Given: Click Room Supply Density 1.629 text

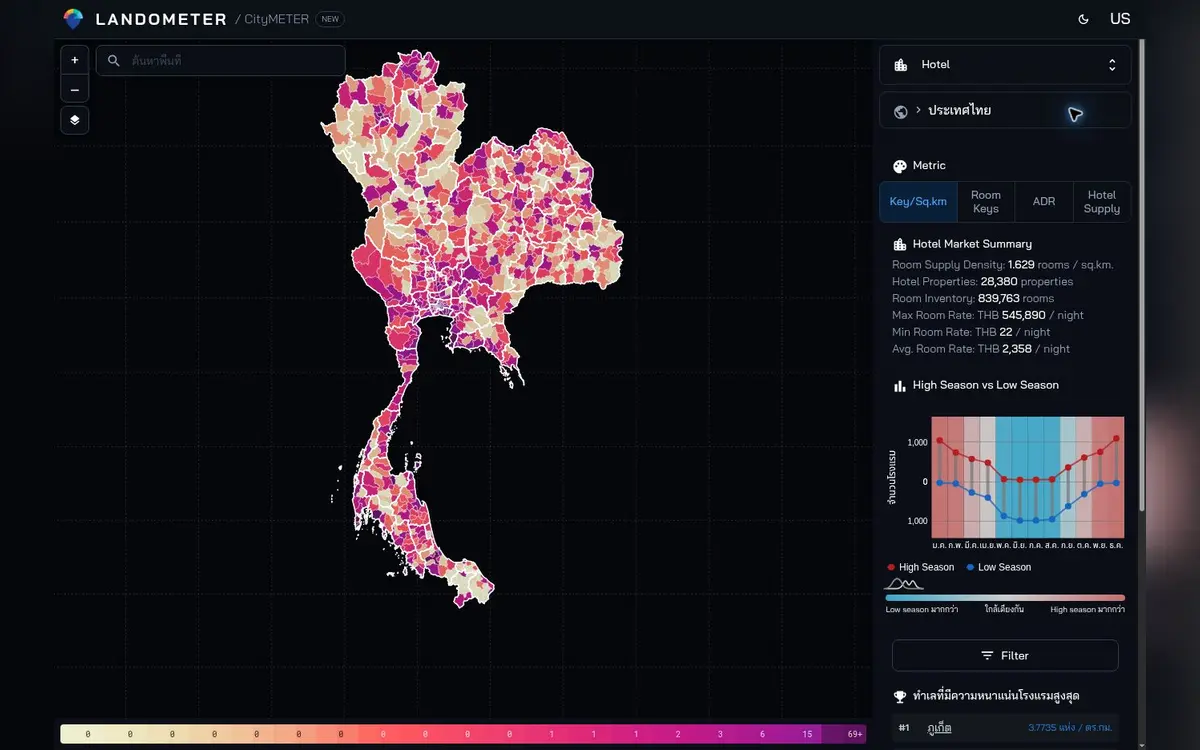Looking at the screenshot, I should click(1003, 265).
